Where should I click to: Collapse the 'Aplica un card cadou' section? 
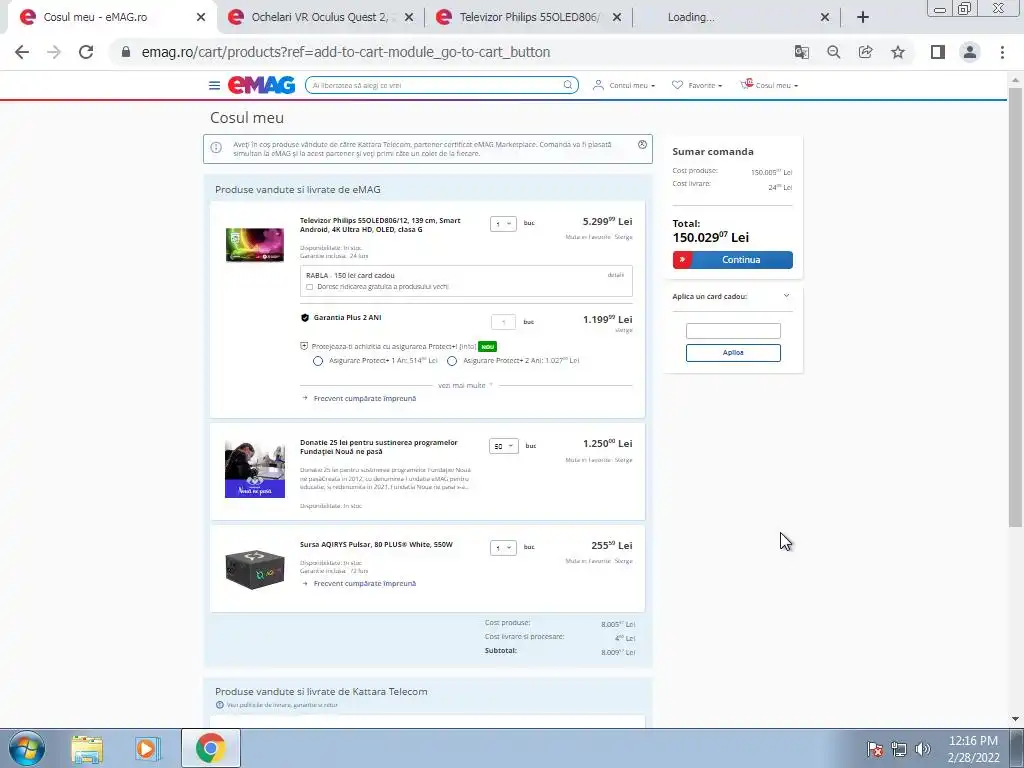[x=786, y=296]
